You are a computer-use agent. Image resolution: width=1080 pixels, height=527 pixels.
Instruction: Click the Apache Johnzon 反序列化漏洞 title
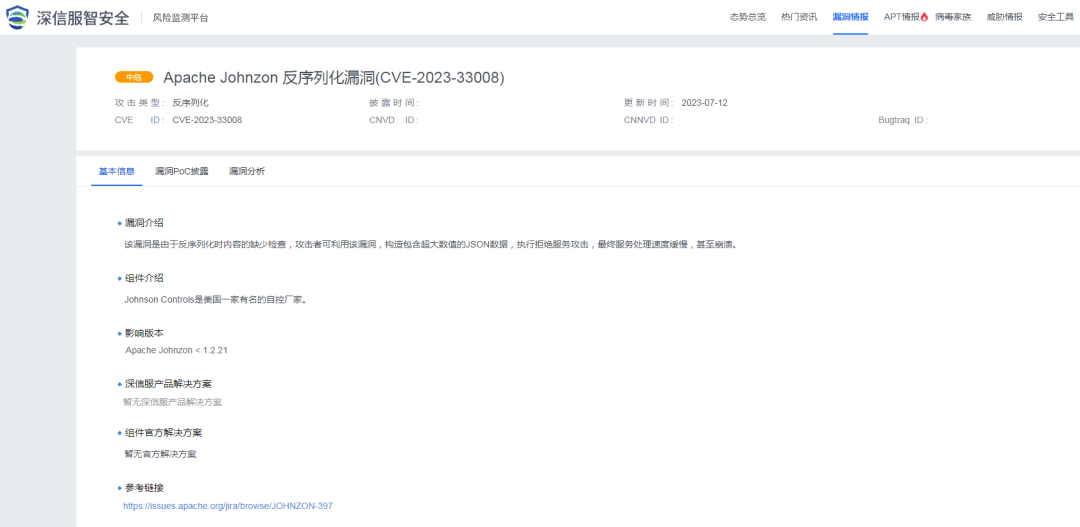tap(334, 78)
